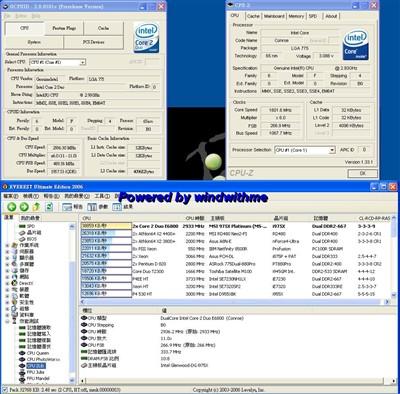This screenshot has height=394, width=400.
Task: Click the Intel Core logo in CPU-Z
Action: pyautogui.click(x=356, y=45)
